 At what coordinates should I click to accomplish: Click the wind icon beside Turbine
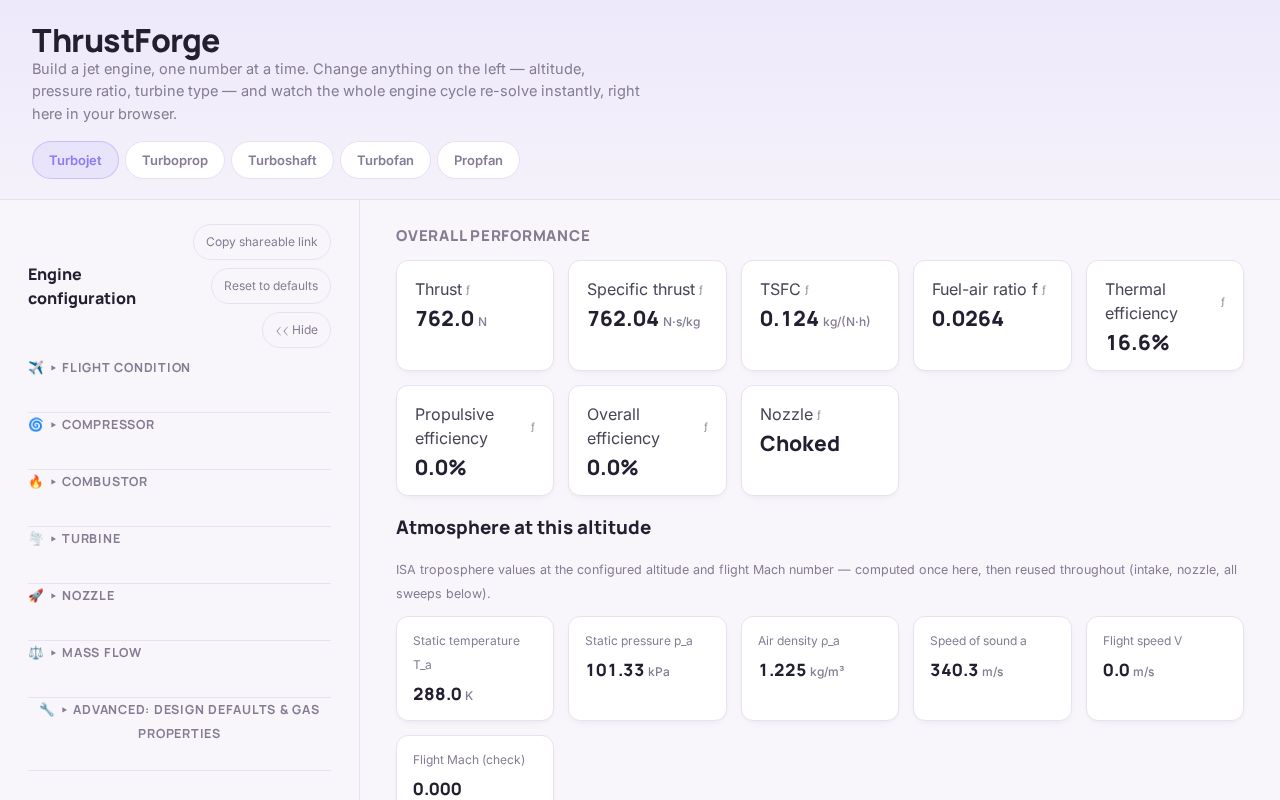pyautogui.click(x=36, y=539)
